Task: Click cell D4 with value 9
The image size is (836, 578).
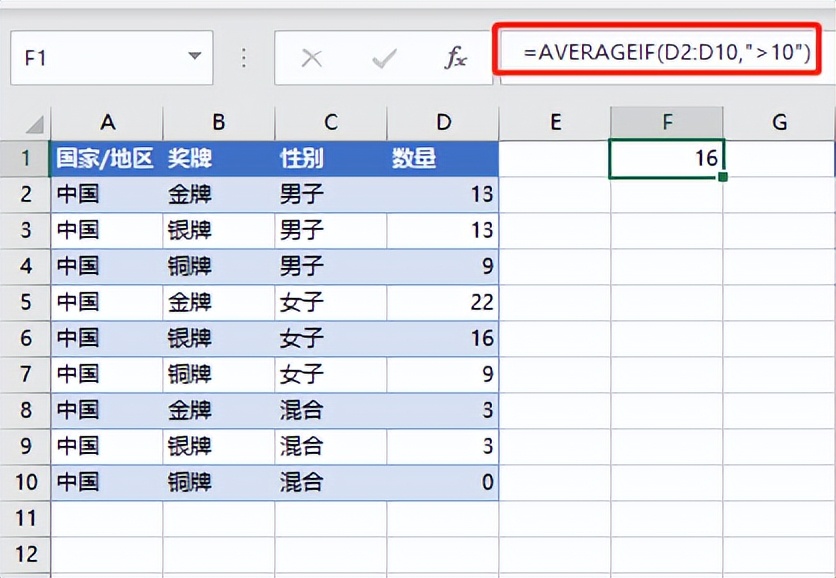Action: coord(443,266)
